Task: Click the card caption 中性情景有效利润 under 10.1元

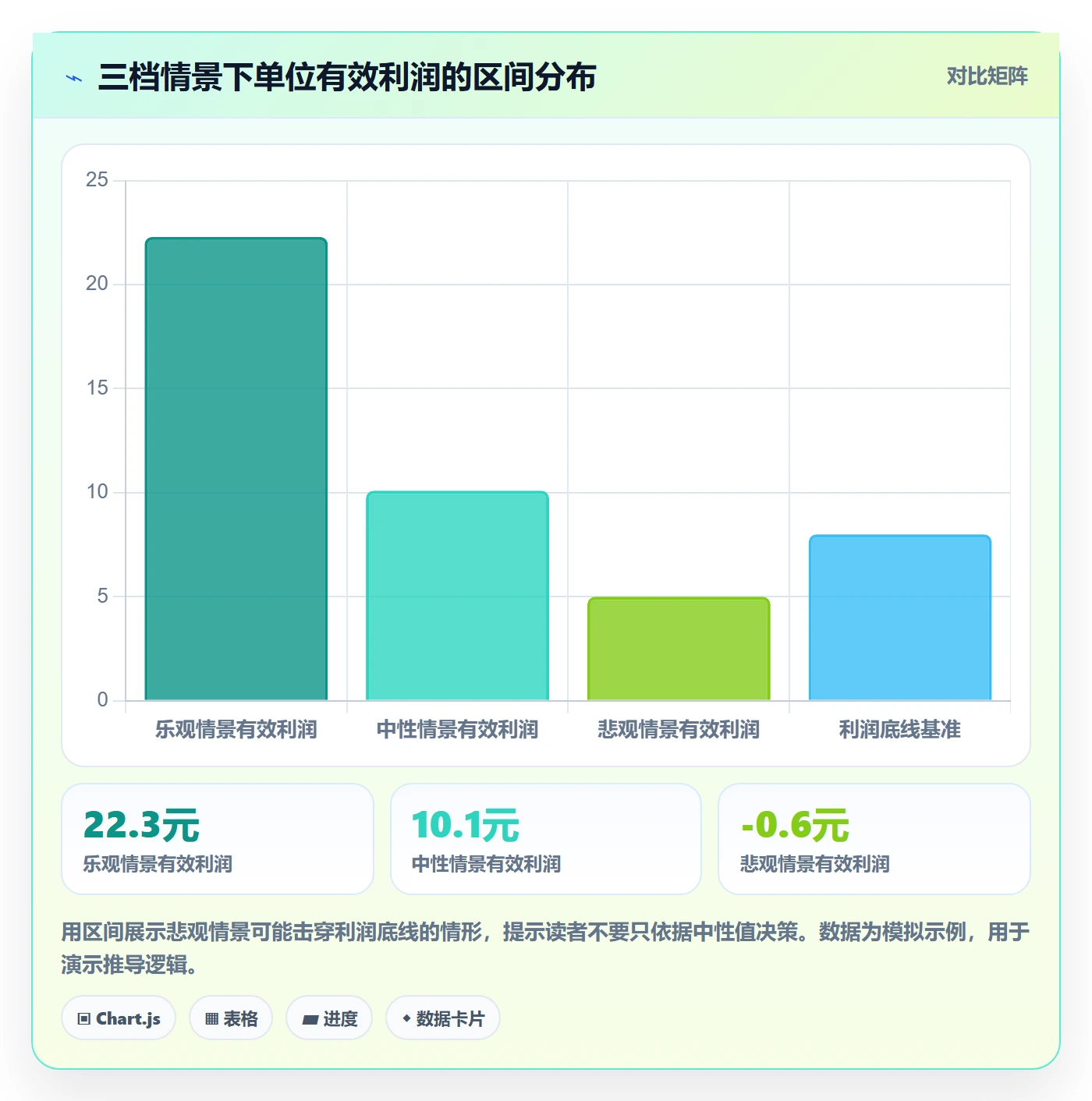Action: point(486,864)
